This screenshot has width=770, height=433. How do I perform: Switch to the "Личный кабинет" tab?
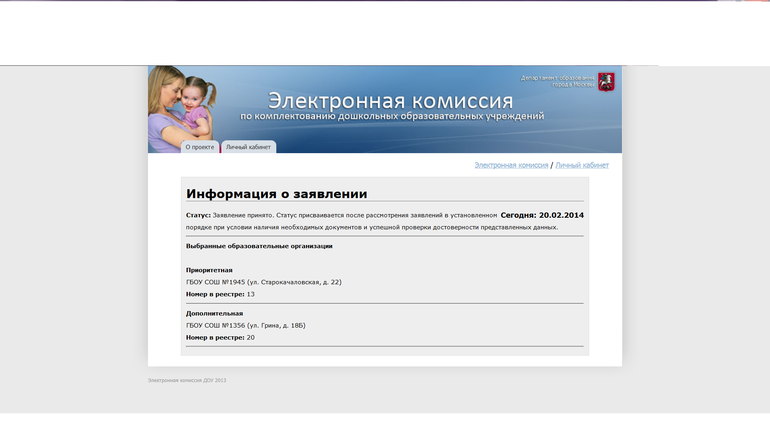(x=249, y=147)
